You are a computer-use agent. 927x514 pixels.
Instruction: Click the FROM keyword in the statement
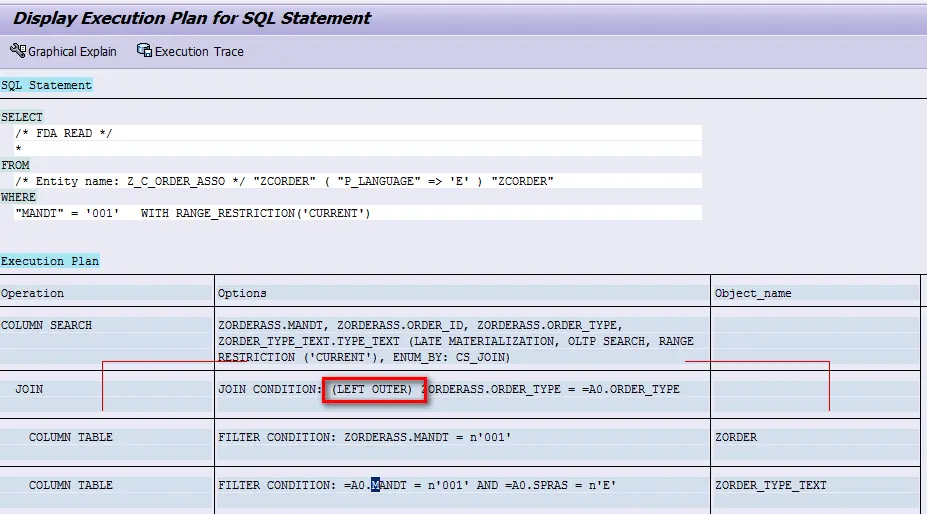(x=16, y=165)
